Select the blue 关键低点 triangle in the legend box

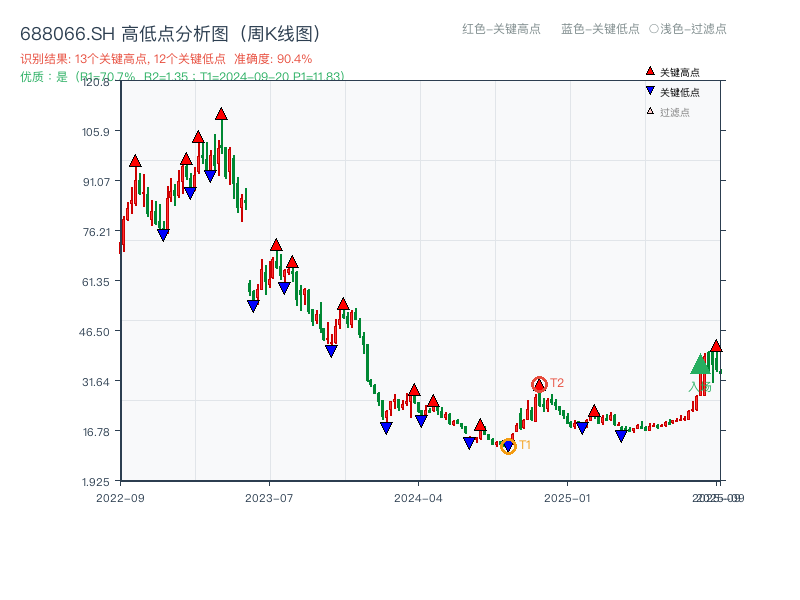[650, 90]
